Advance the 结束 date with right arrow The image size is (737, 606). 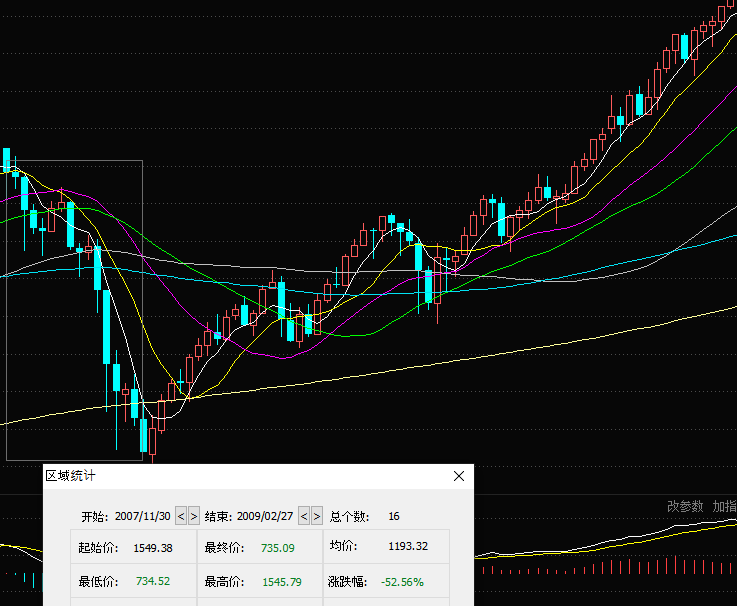click(x=317, y=516)
